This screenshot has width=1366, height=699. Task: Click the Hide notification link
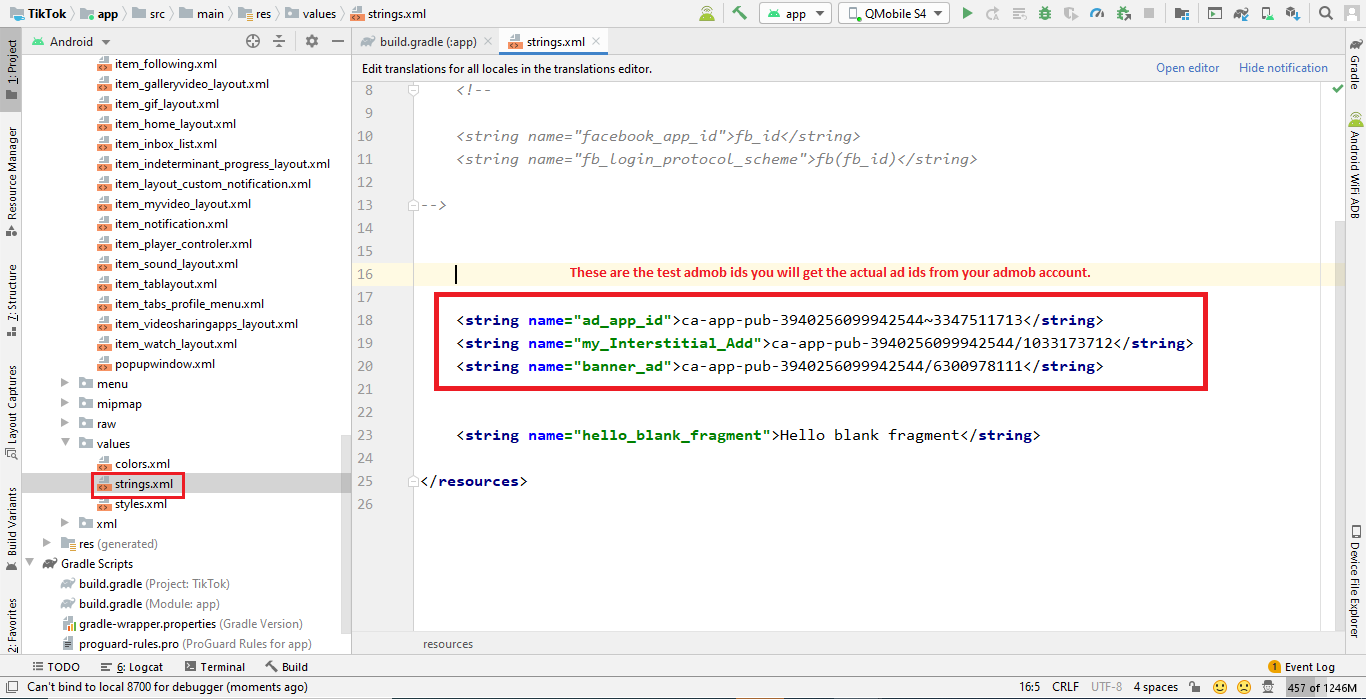pos(1283,68)
